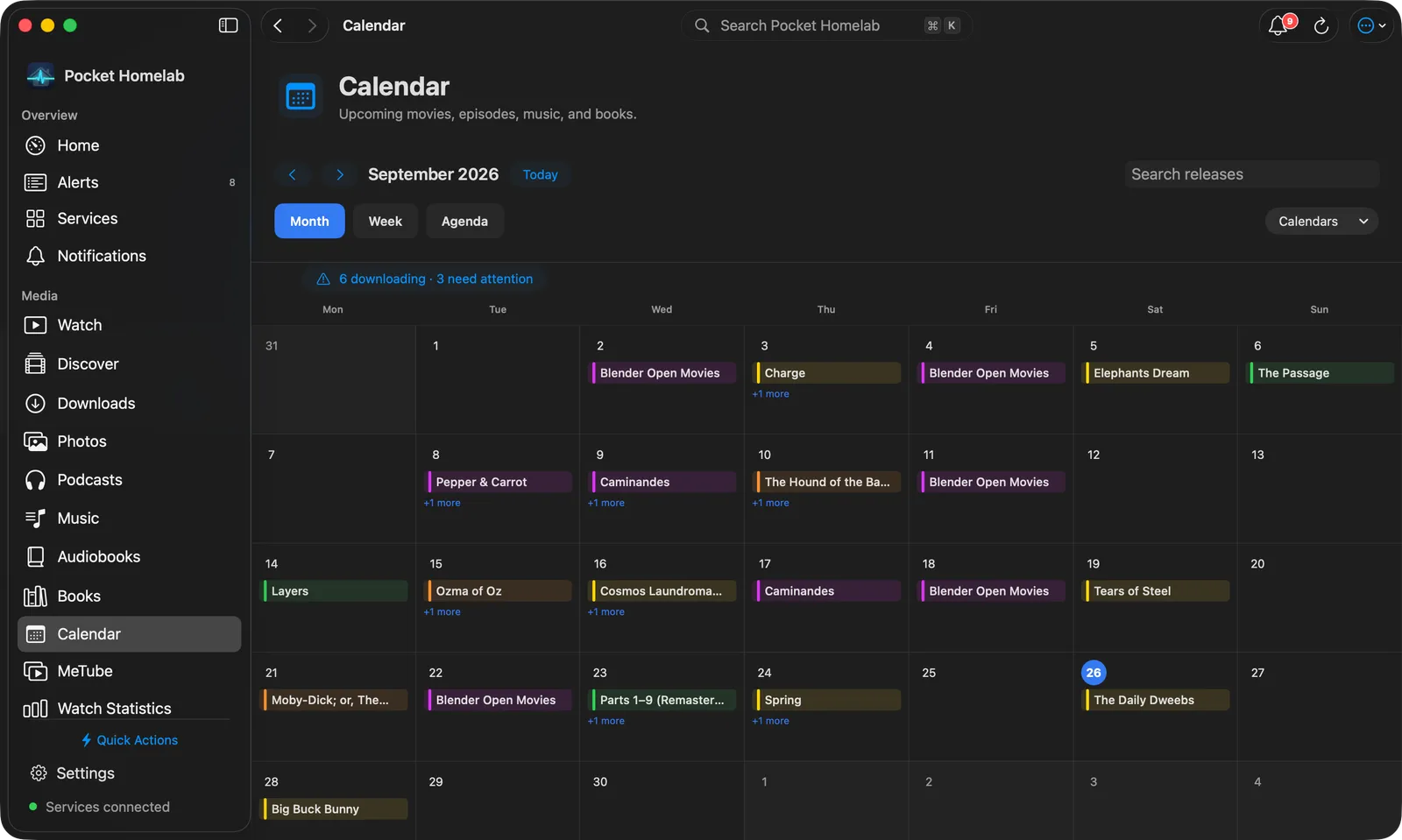The width and height of the screenshot is (1402, 840).
Task: Open the more options ellipsis menu
Action: coord(1371,25)
